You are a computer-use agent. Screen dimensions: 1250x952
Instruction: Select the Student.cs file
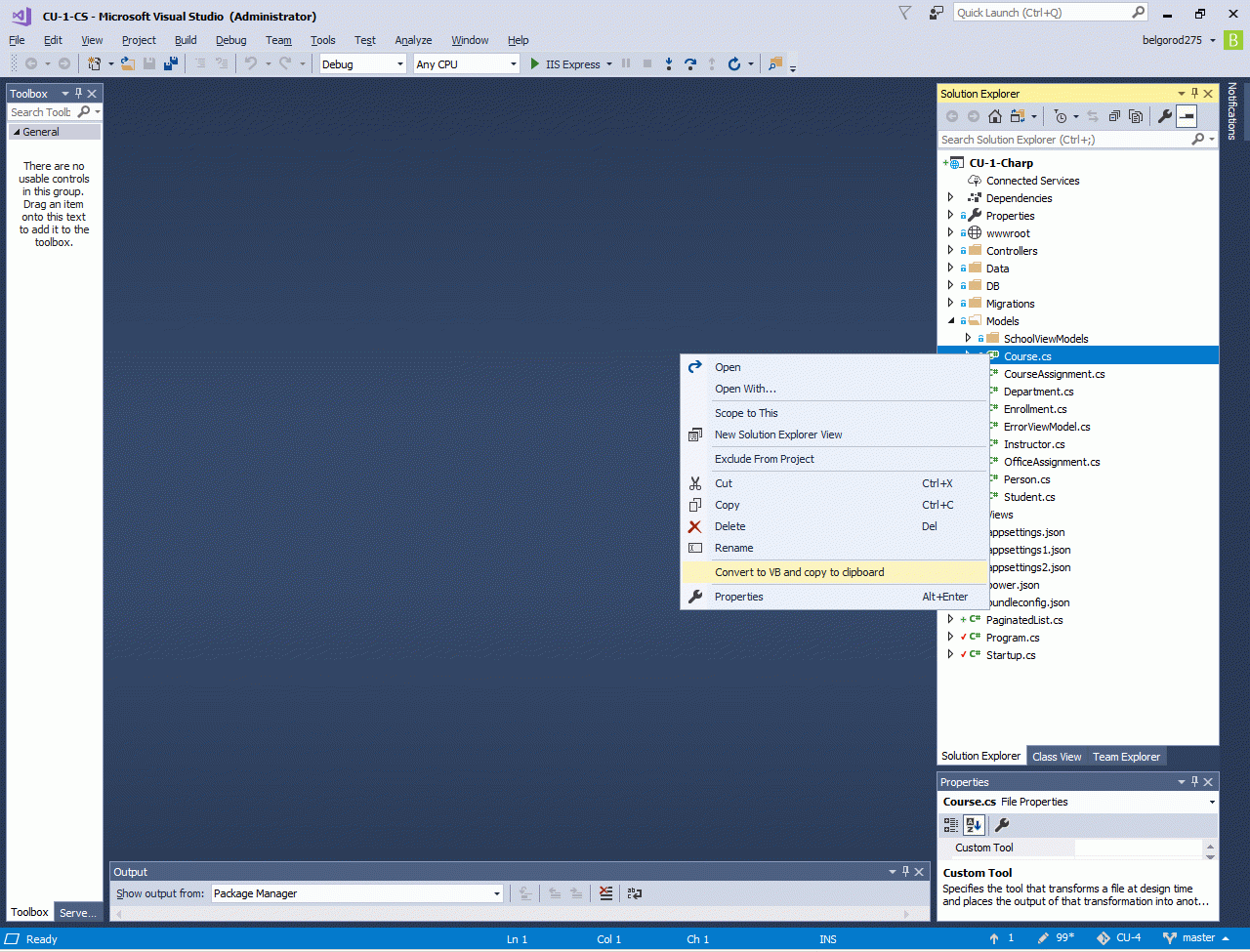[x=1029, y=497]
